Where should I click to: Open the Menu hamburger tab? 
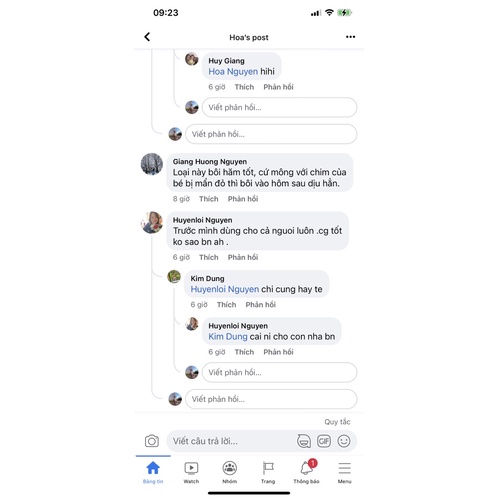pyautogui.click(x=344, y=471)
